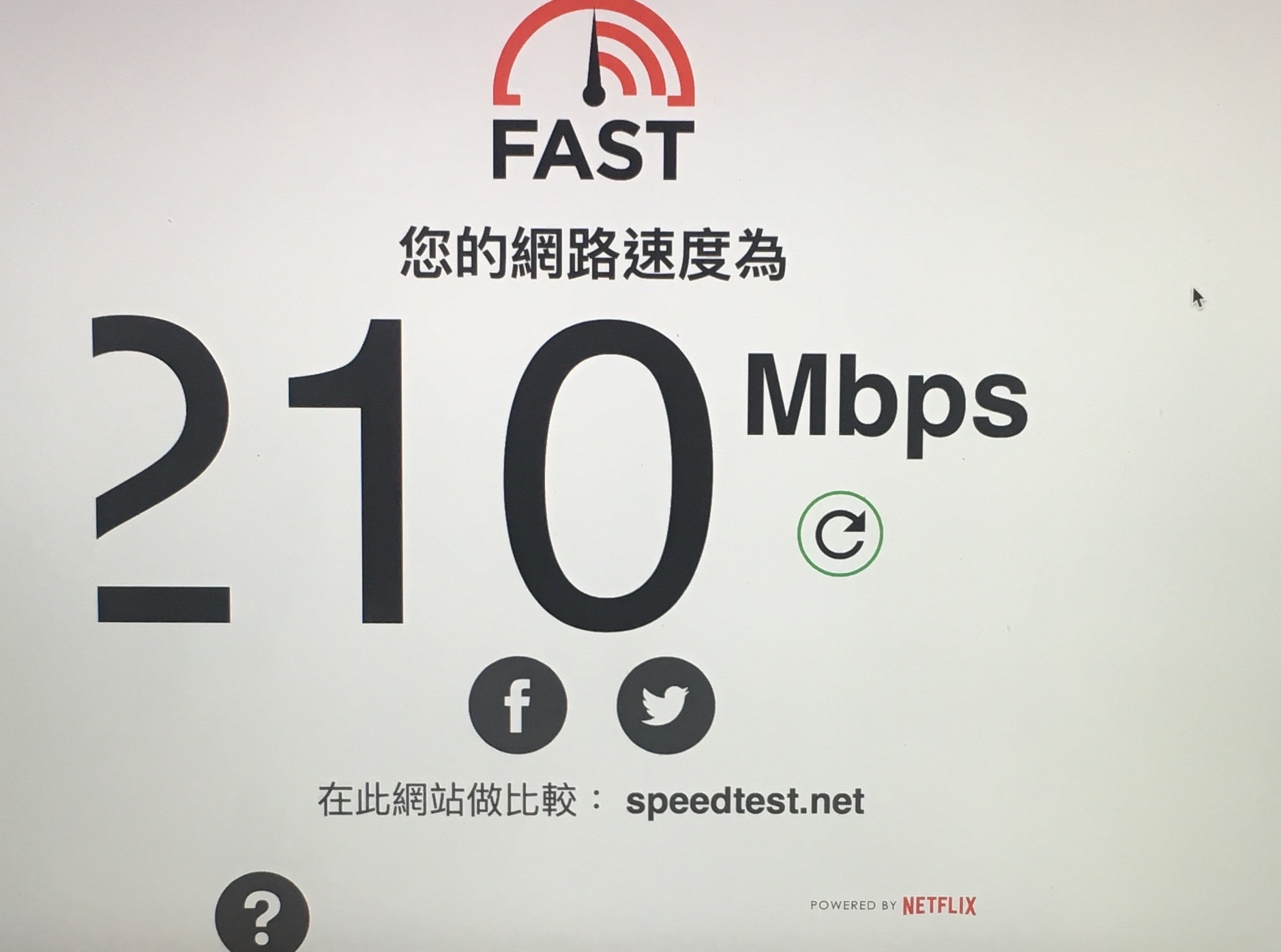Share the result via Facebook icon

coord(518,705)
